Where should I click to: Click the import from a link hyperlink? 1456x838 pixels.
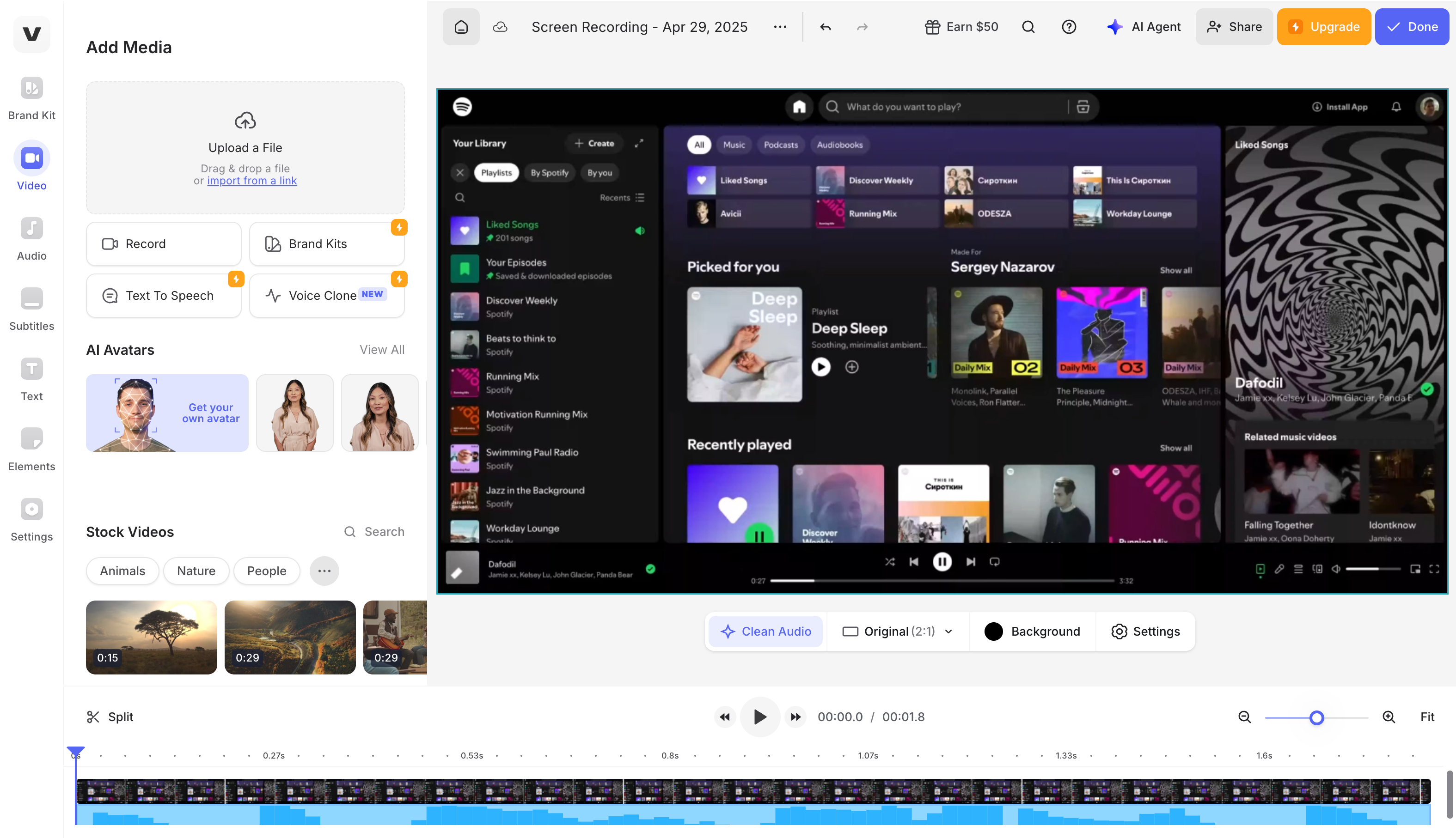tap(251, 181)
